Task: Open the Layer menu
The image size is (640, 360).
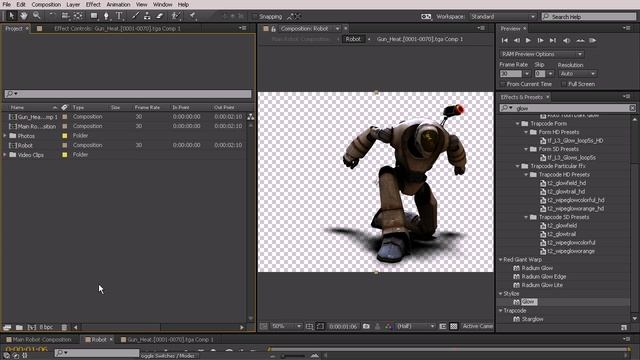Action: click(73, 4)
